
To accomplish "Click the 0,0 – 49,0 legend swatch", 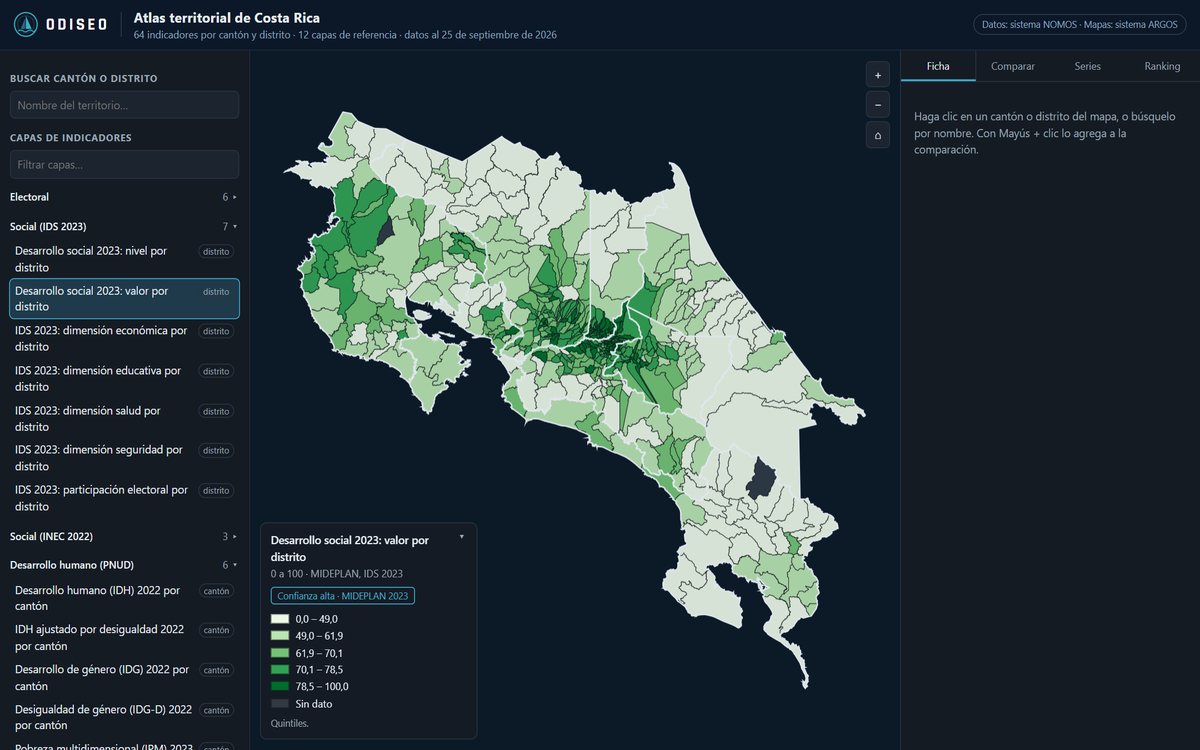I will pyautogui.click(x=279, y=619).
